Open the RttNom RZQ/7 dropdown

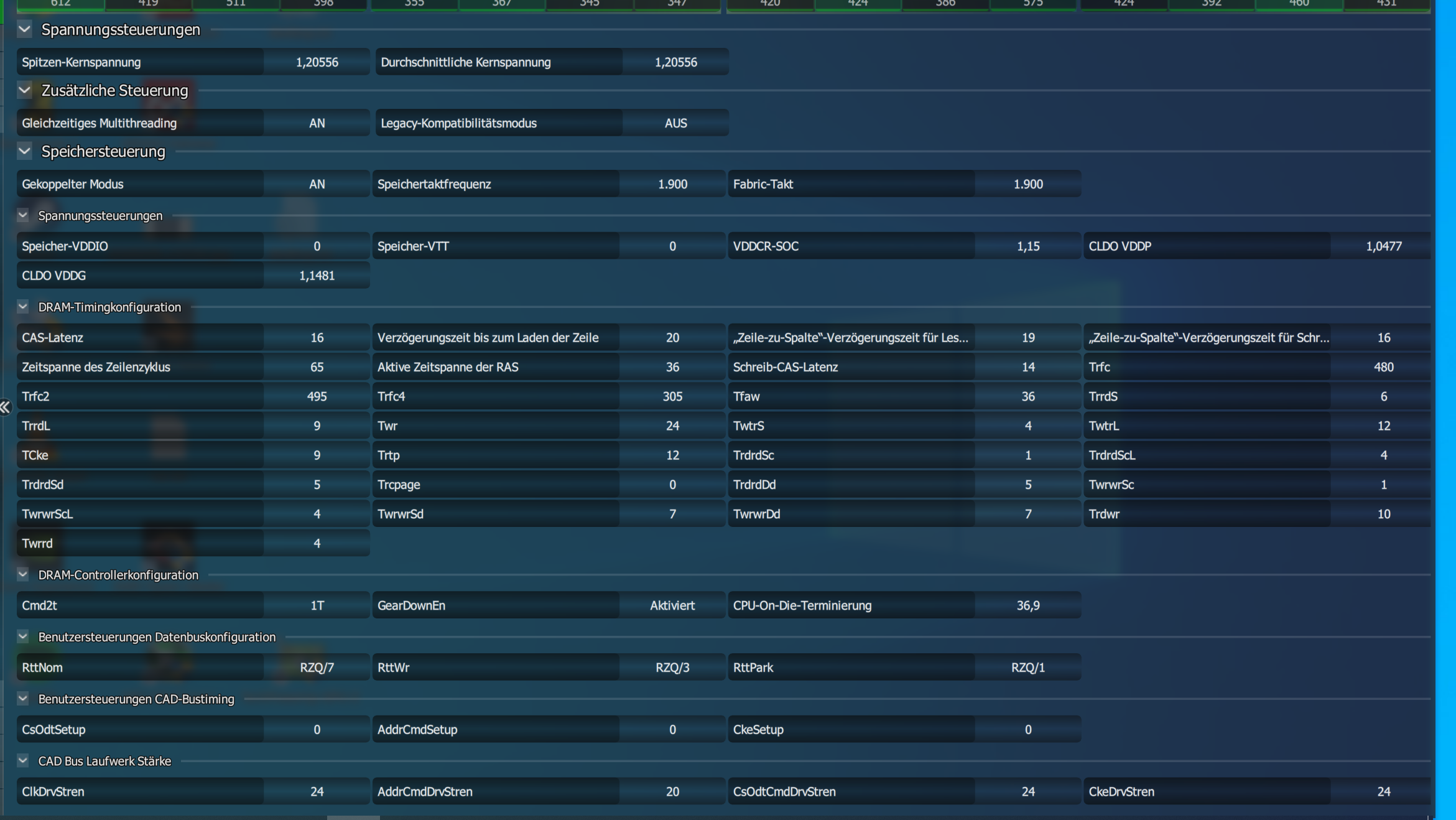pyautogui.click(x=317, y=668)
